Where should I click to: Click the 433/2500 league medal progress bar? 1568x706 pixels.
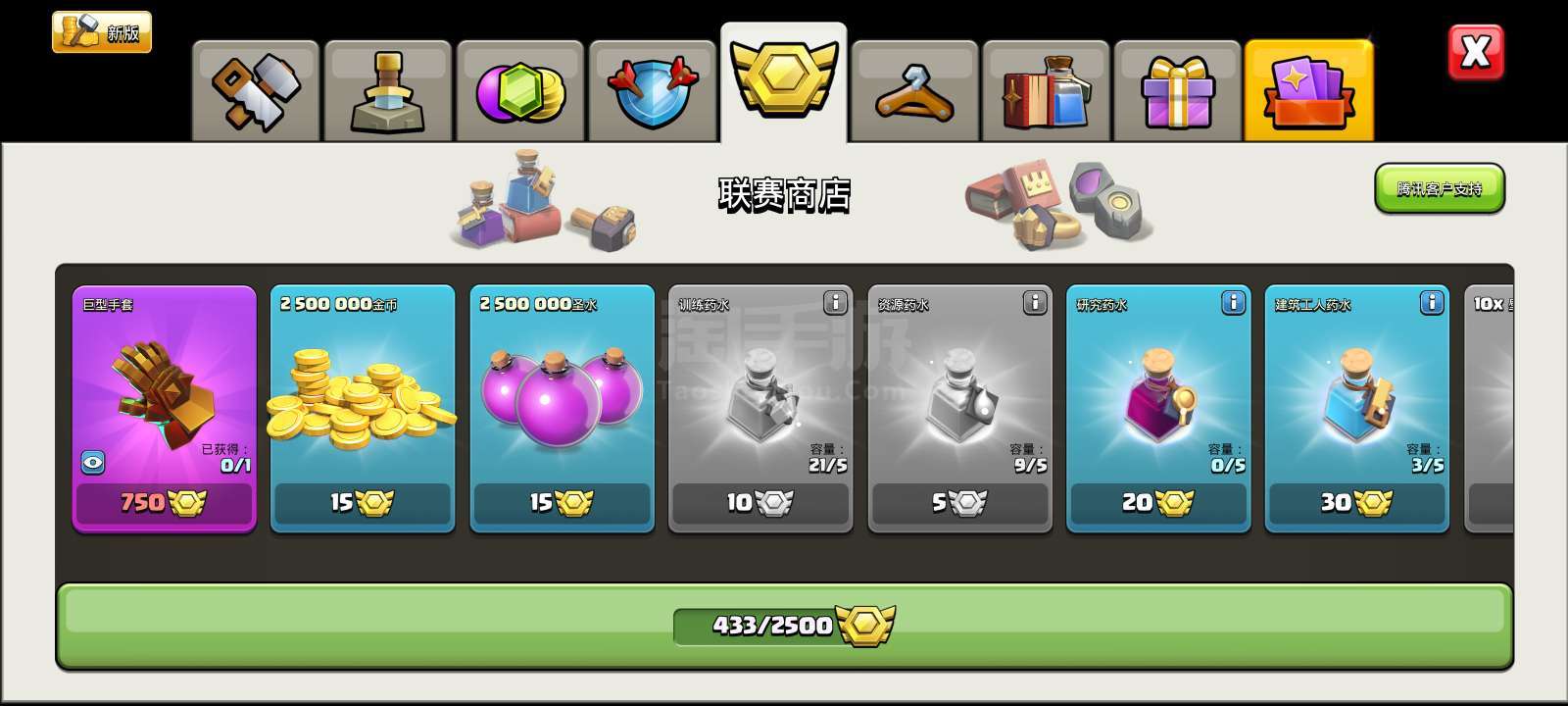(x=784, y=626)
